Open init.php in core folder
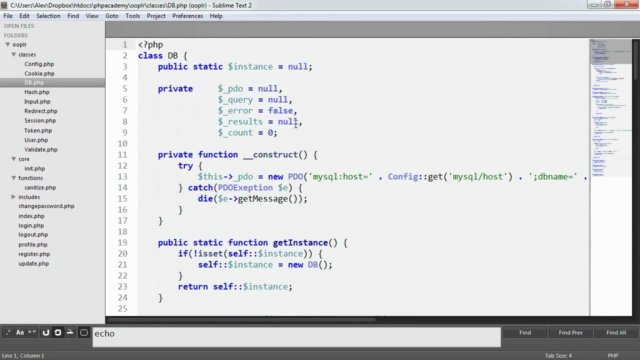The image size is (640, 360). [x=35, y=169]
